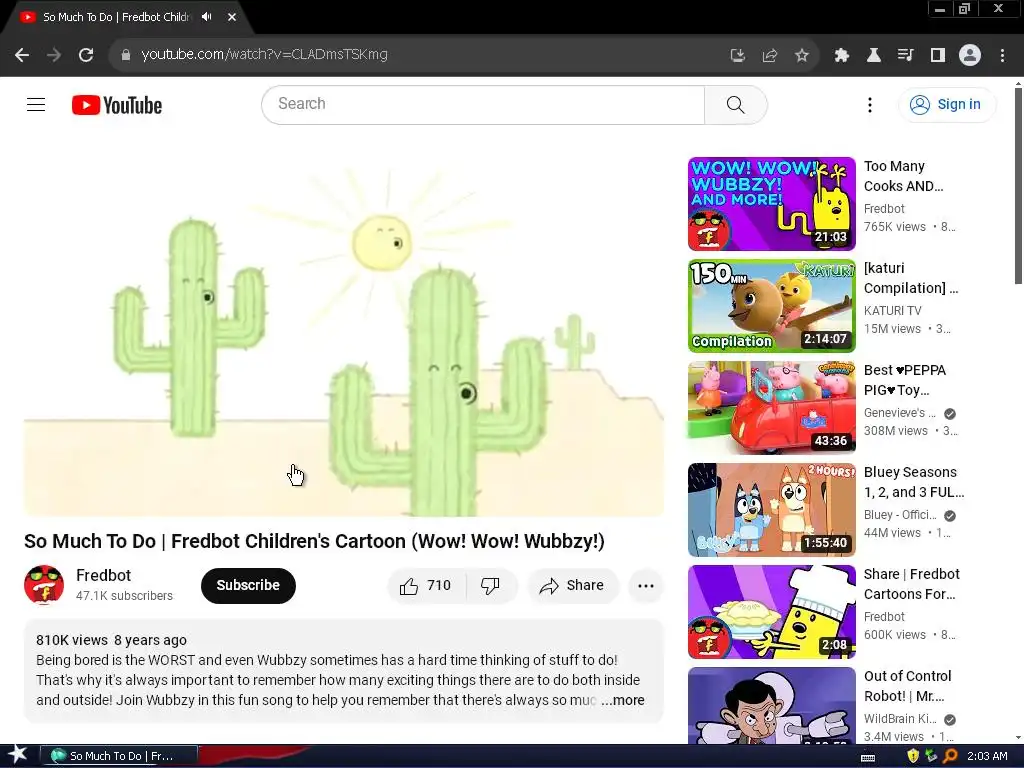The height and width of the screenshot is (768, 1024).
Task: Click the 2:03 AM clock
Action: click(x=987, y=756)
